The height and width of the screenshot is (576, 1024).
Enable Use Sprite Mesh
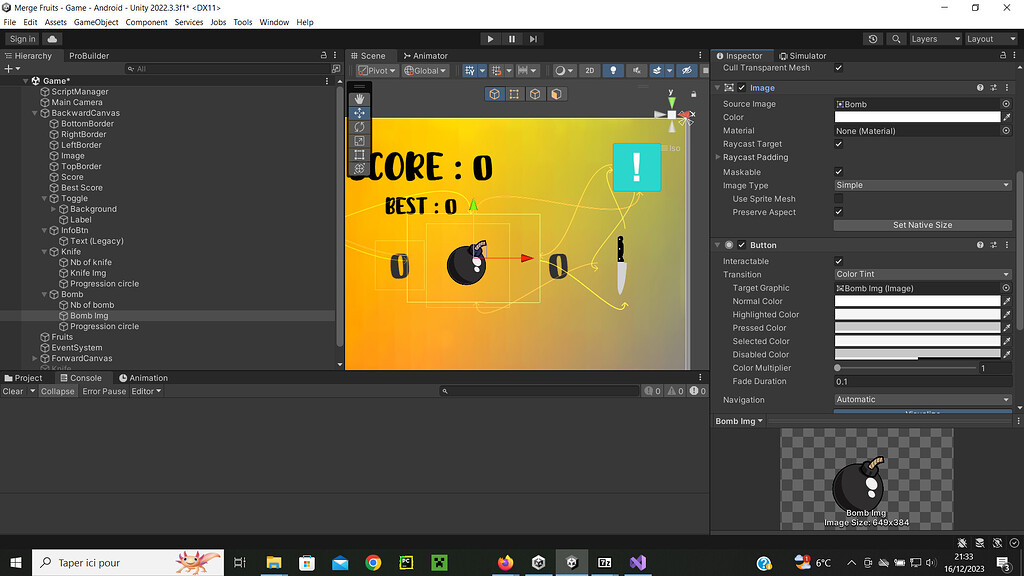coord(838,198)
